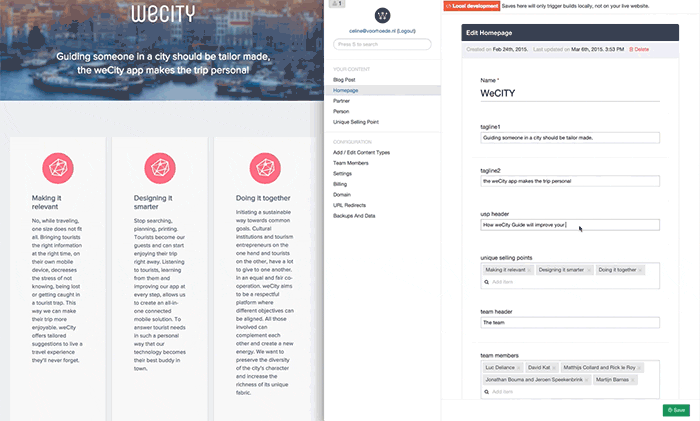Screen dimensions: 700x421
Task: Click 'Add item' in team members
Action: coord(502,392)
